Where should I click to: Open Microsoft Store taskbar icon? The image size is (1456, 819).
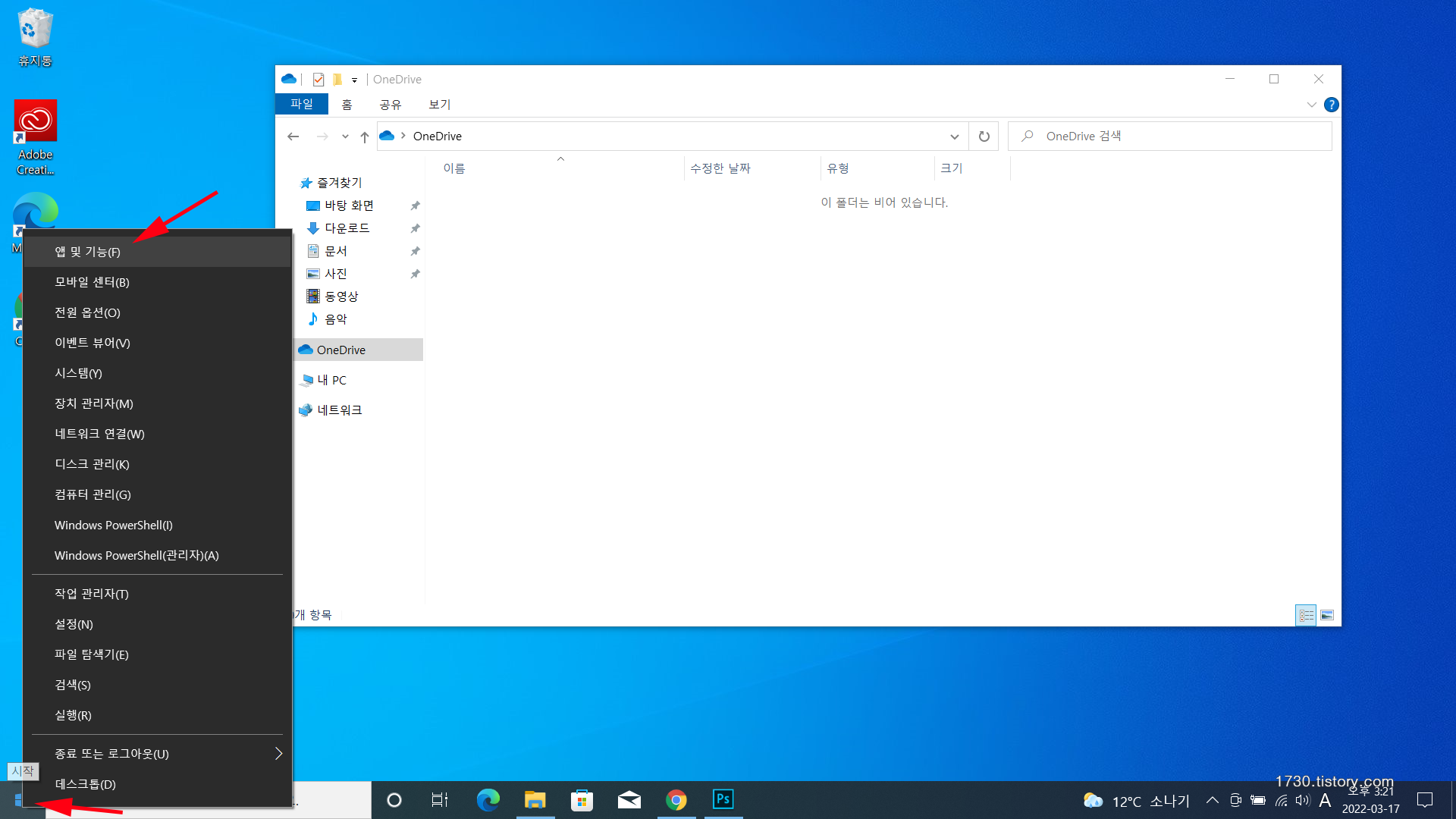(582, 800)
